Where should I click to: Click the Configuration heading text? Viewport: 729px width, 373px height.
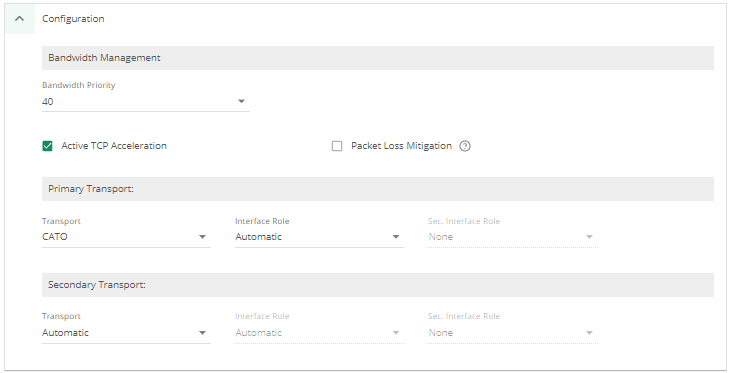73,19
